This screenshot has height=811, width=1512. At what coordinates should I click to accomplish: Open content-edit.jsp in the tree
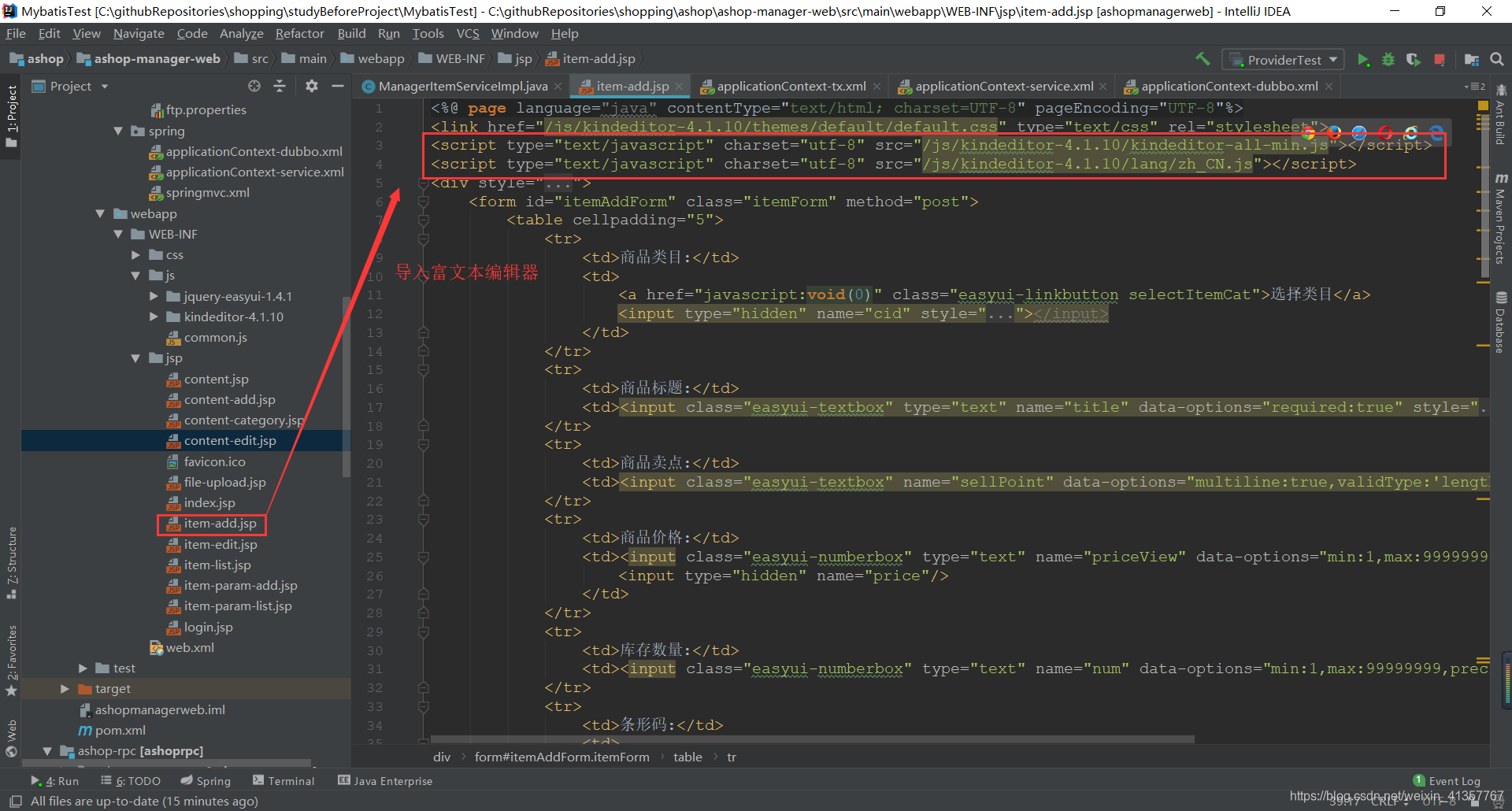point(229,441)
